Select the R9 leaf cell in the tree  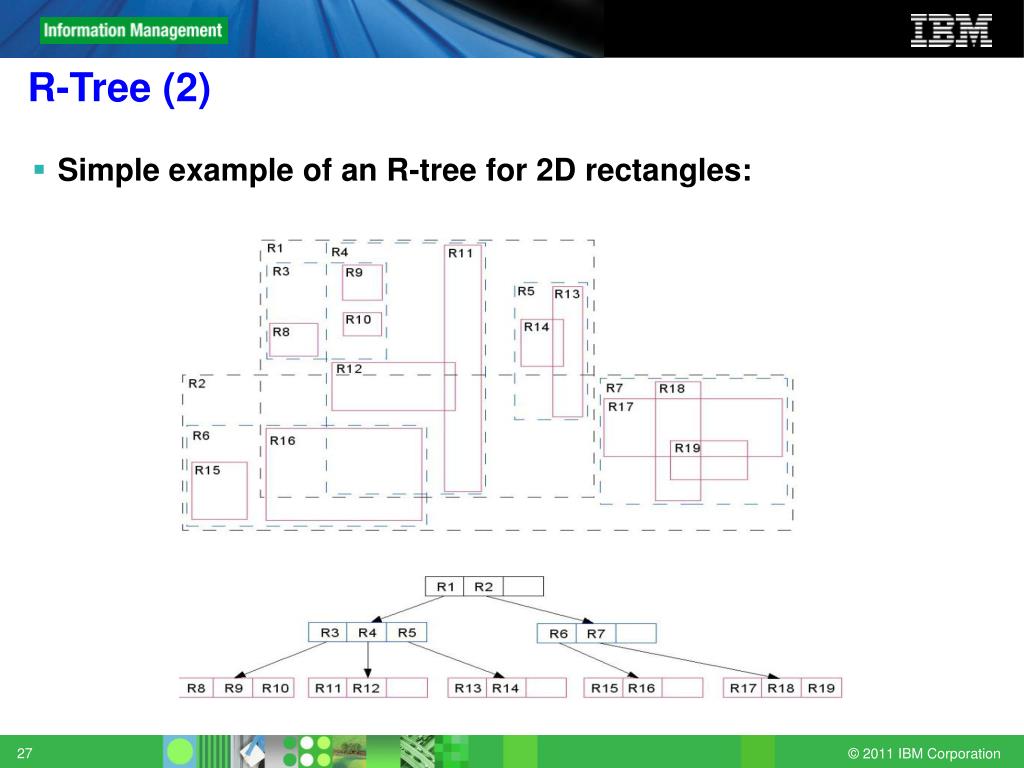coord(234,688)
